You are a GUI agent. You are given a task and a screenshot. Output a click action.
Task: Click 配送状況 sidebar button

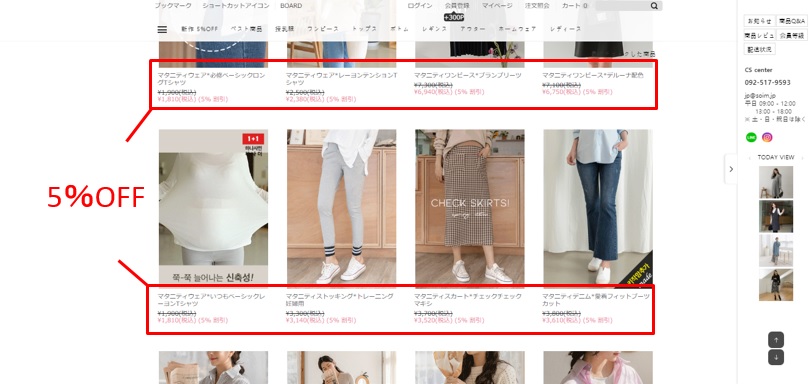(x=759, y=49)
